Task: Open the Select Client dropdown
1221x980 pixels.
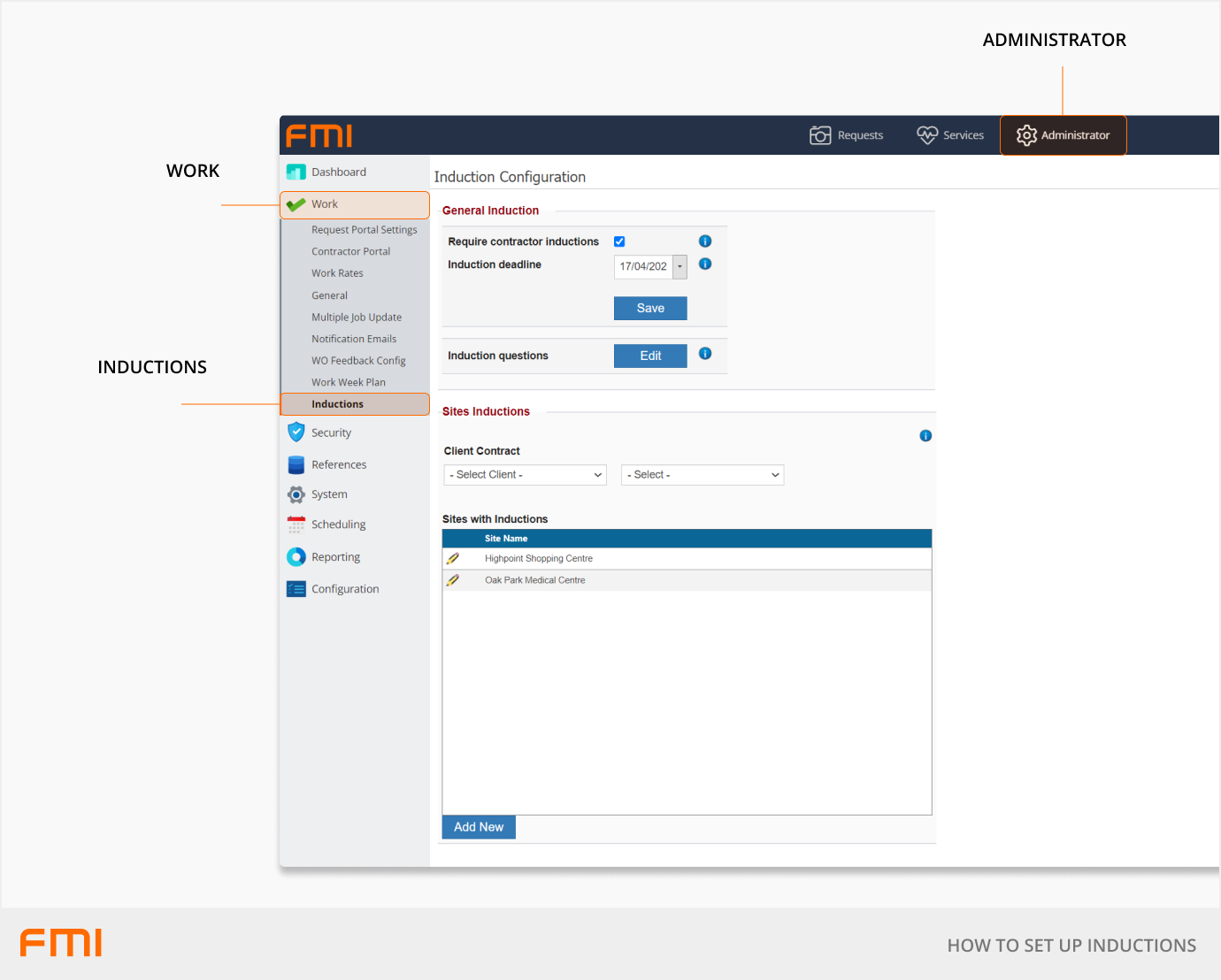Action: (526, 475)
